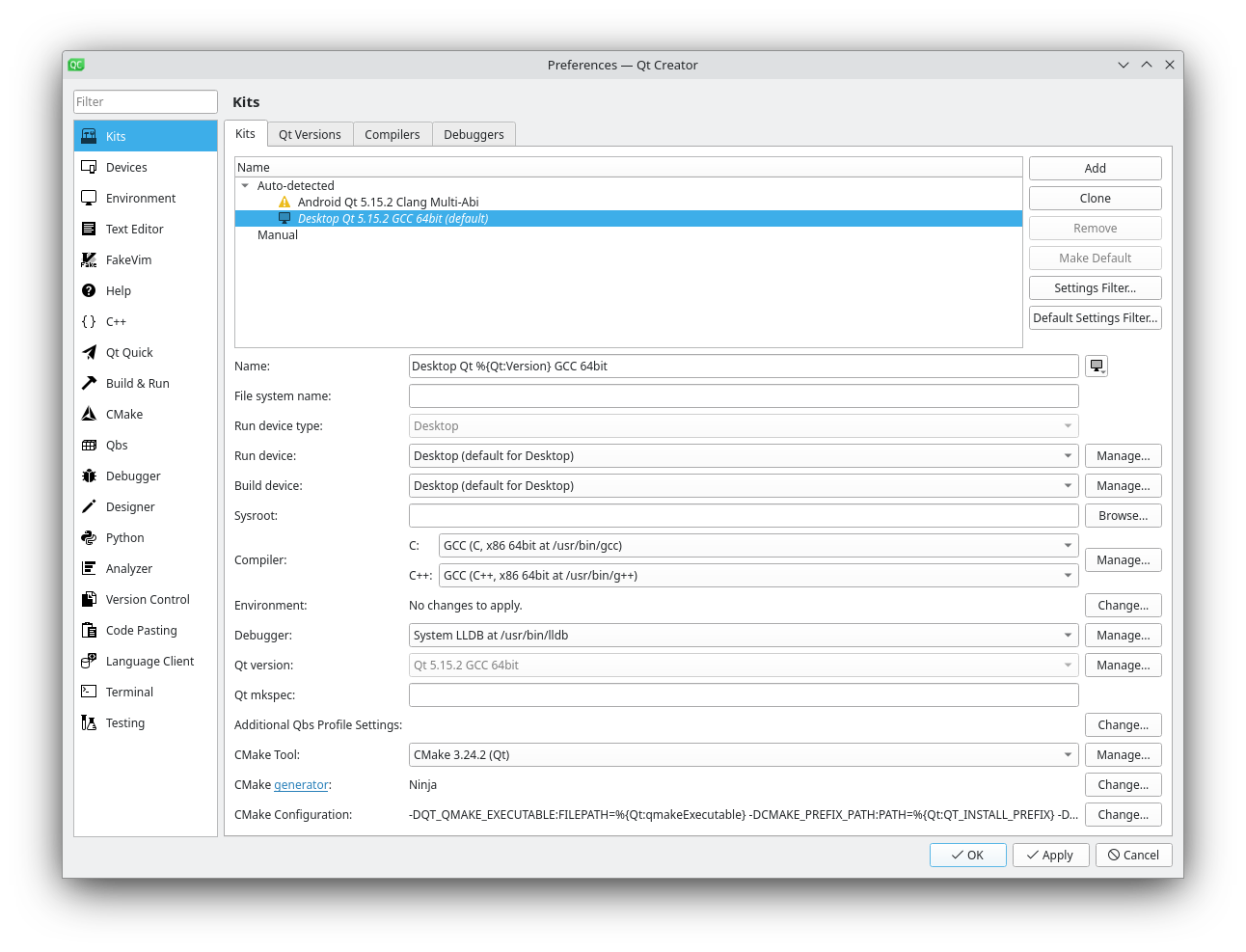Click the Cancel button
1246x952 pixels.
point(1134,855)
